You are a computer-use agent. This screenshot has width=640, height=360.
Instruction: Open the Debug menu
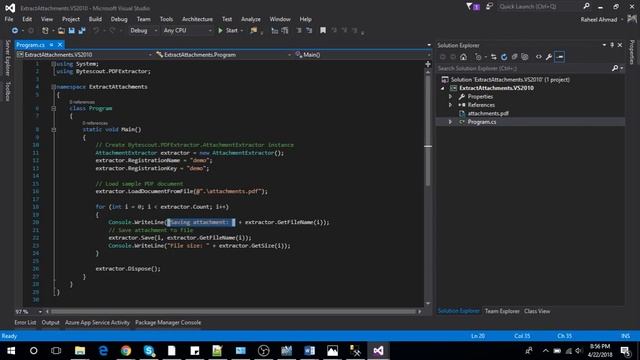(119, 19)
